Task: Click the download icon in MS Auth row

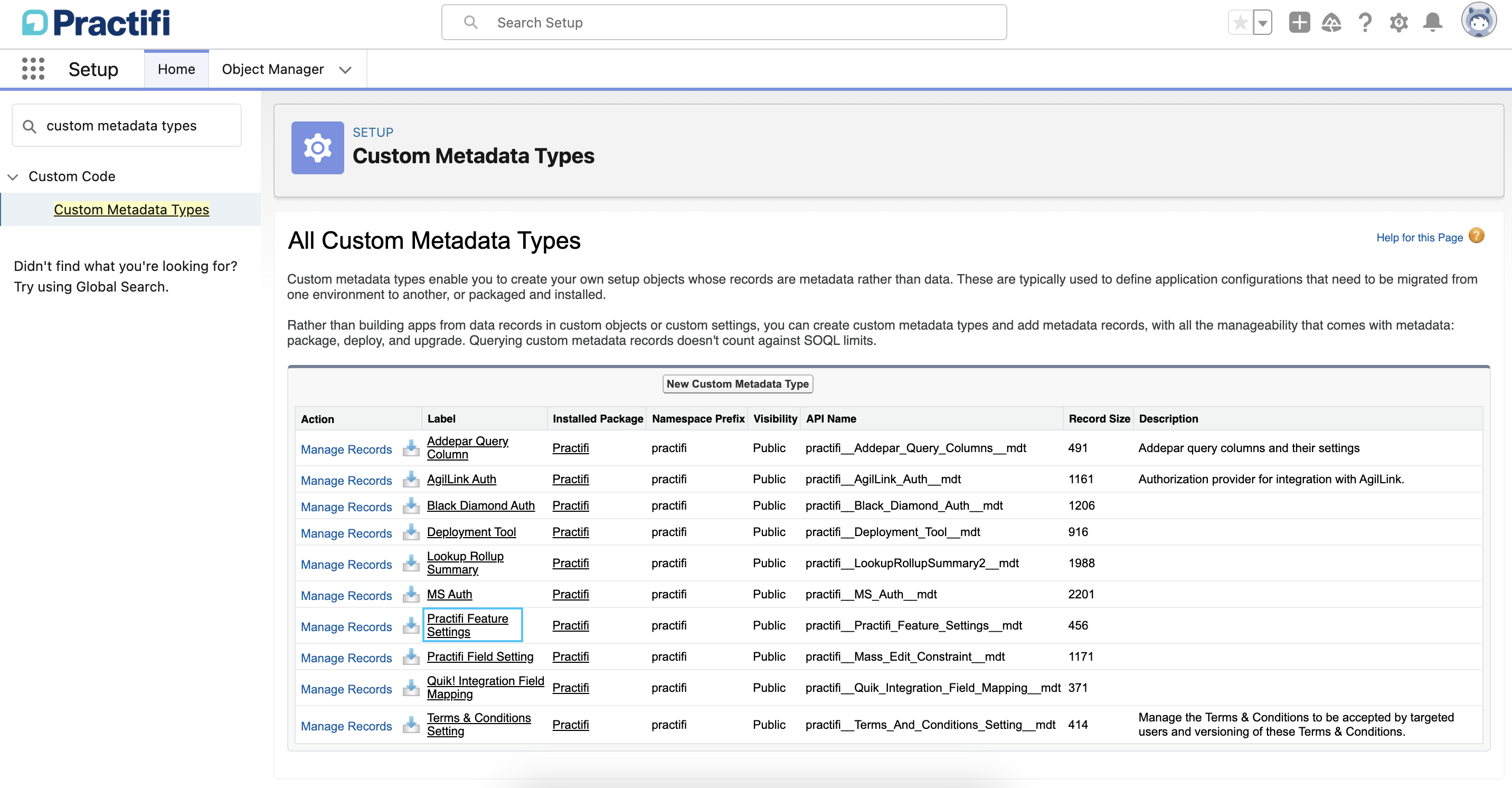Action: pos(411,595)
